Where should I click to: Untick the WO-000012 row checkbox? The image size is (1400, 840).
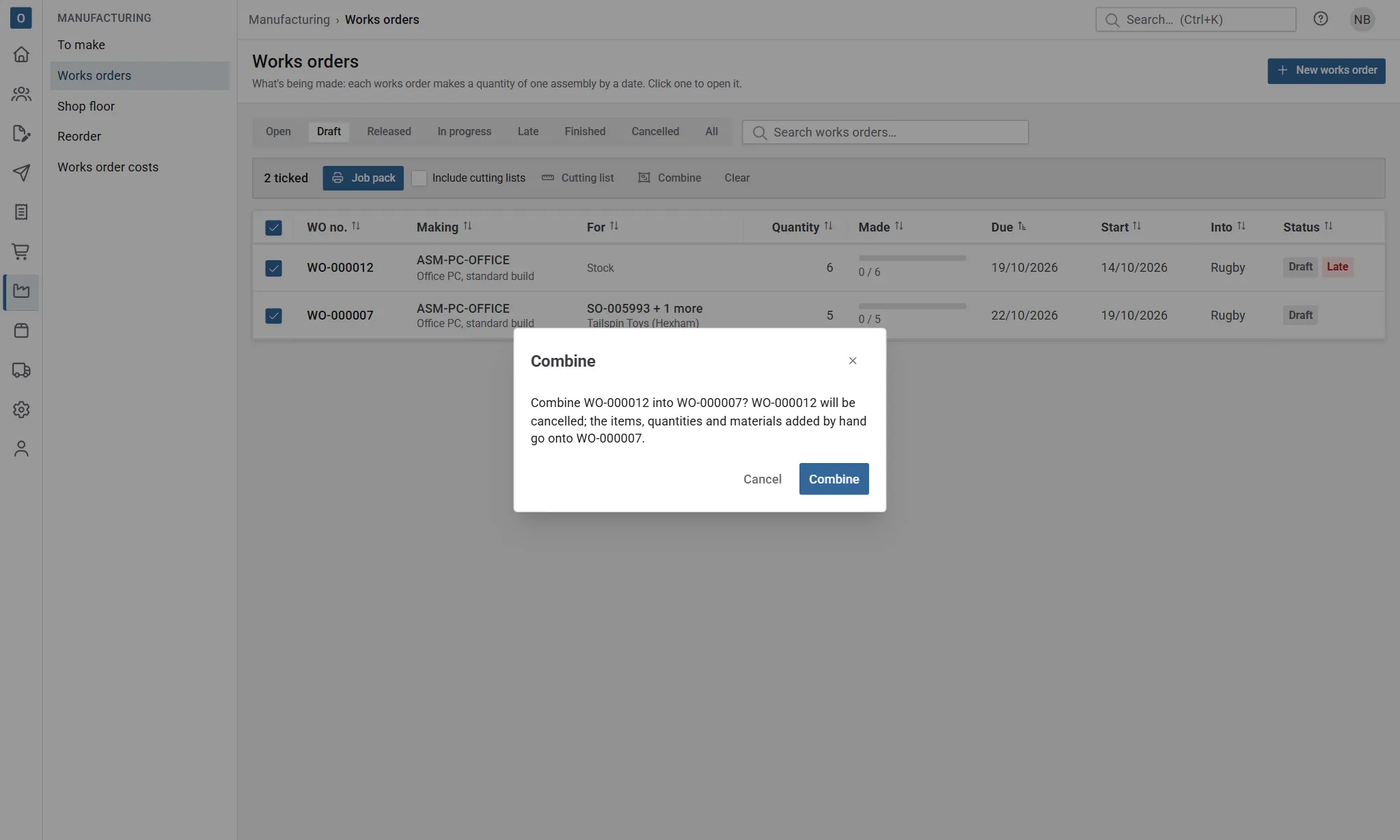[273, 268]
